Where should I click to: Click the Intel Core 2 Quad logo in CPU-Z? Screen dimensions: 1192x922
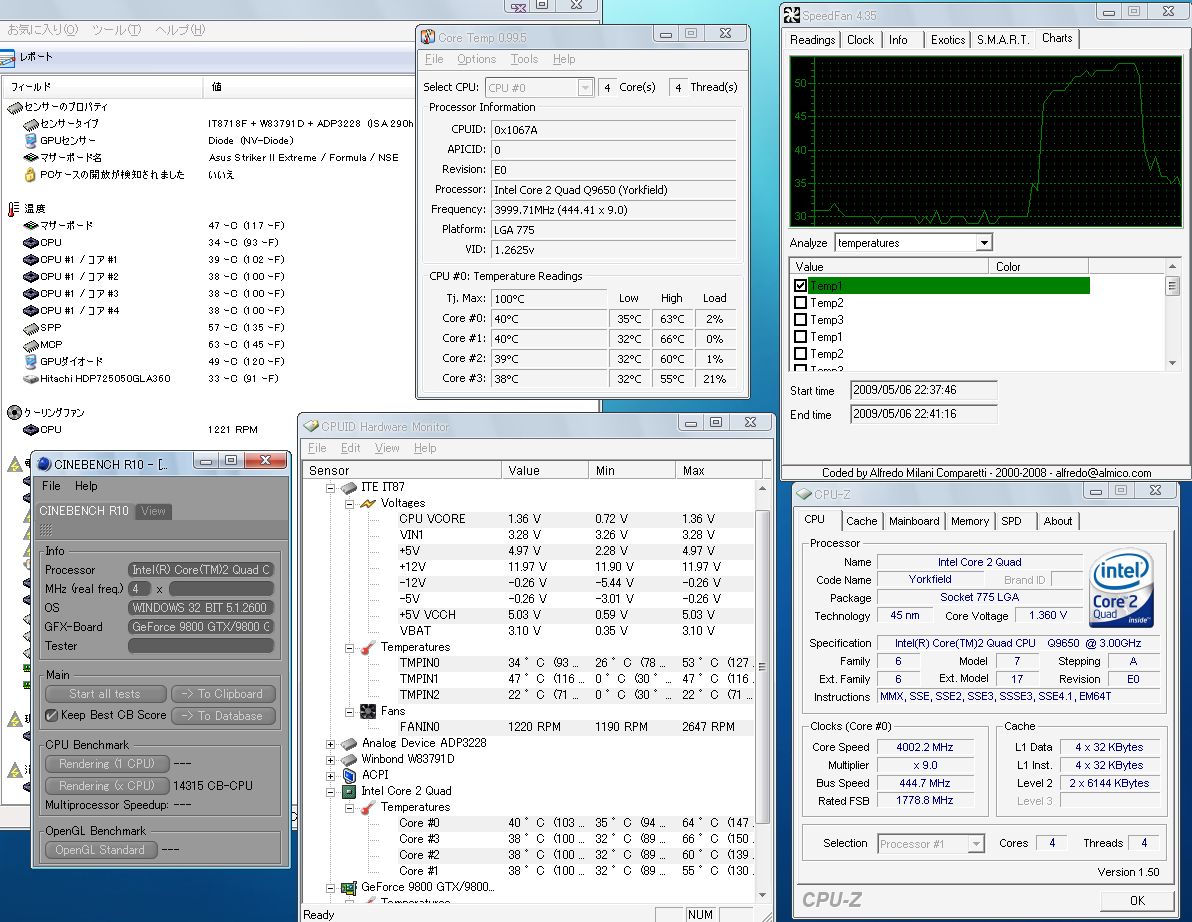click(1122, 587)
